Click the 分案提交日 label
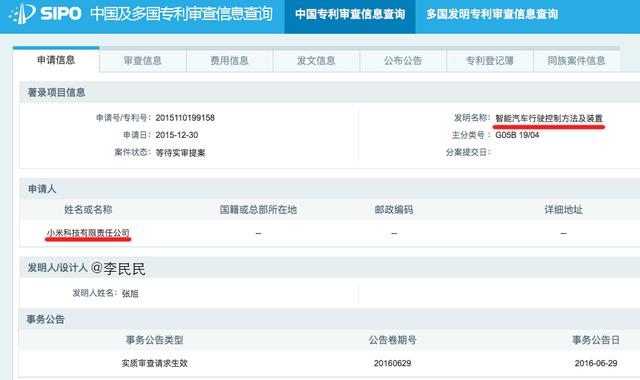This screenshot has height=380, width=640. coord(468,152)
